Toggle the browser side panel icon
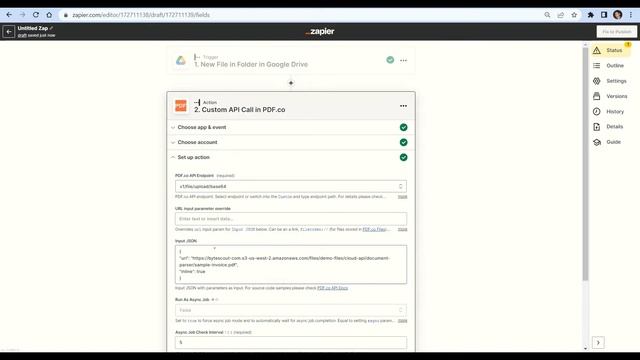Screen dimensions: 640x360 coord(604,15)
